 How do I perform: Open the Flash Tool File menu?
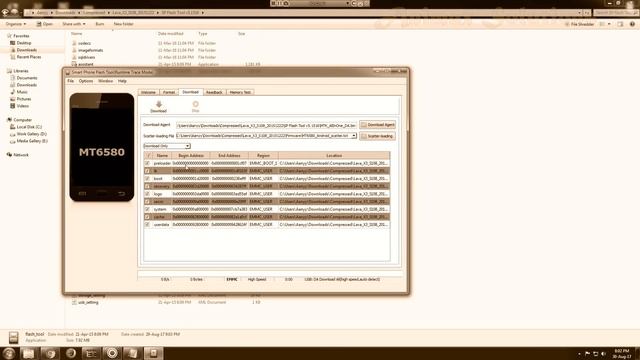click(71, 81)
